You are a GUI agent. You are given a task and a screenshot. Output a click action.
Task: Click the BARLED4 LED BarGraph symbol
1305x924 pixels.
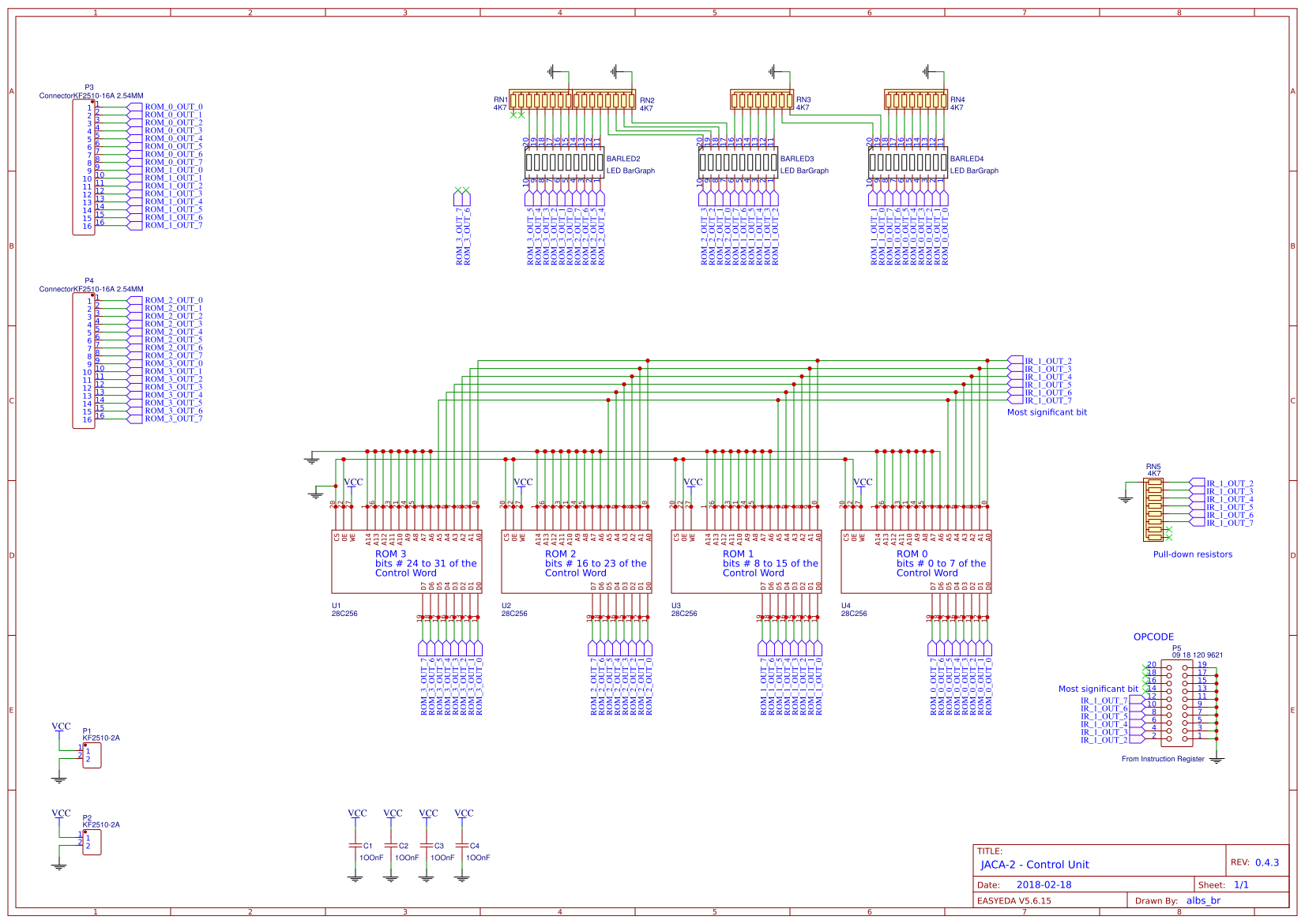click(x=908, y=163)
